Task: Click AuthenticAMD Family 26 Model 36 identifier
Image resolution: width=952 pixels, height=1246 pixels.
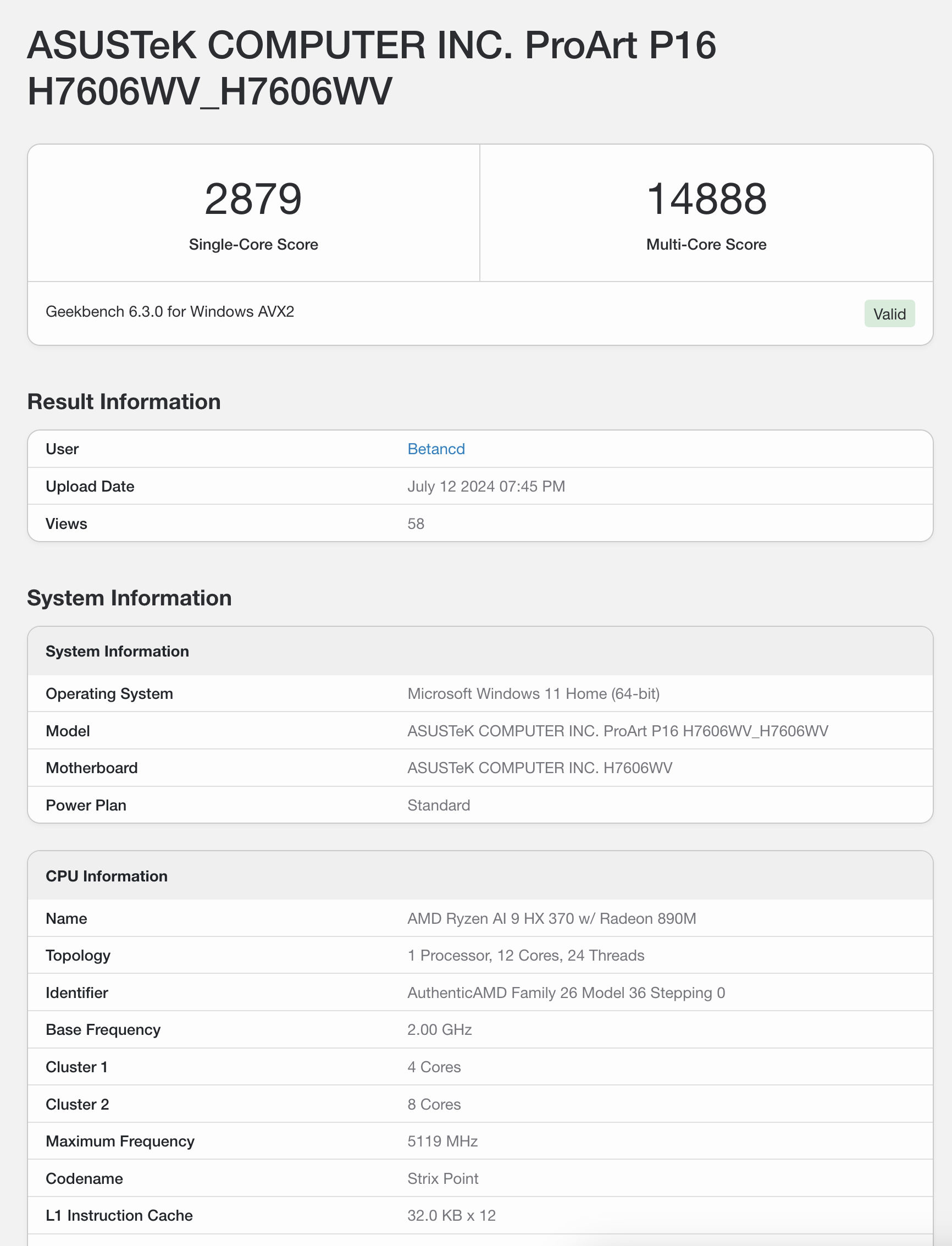Action: click(566, 993)
